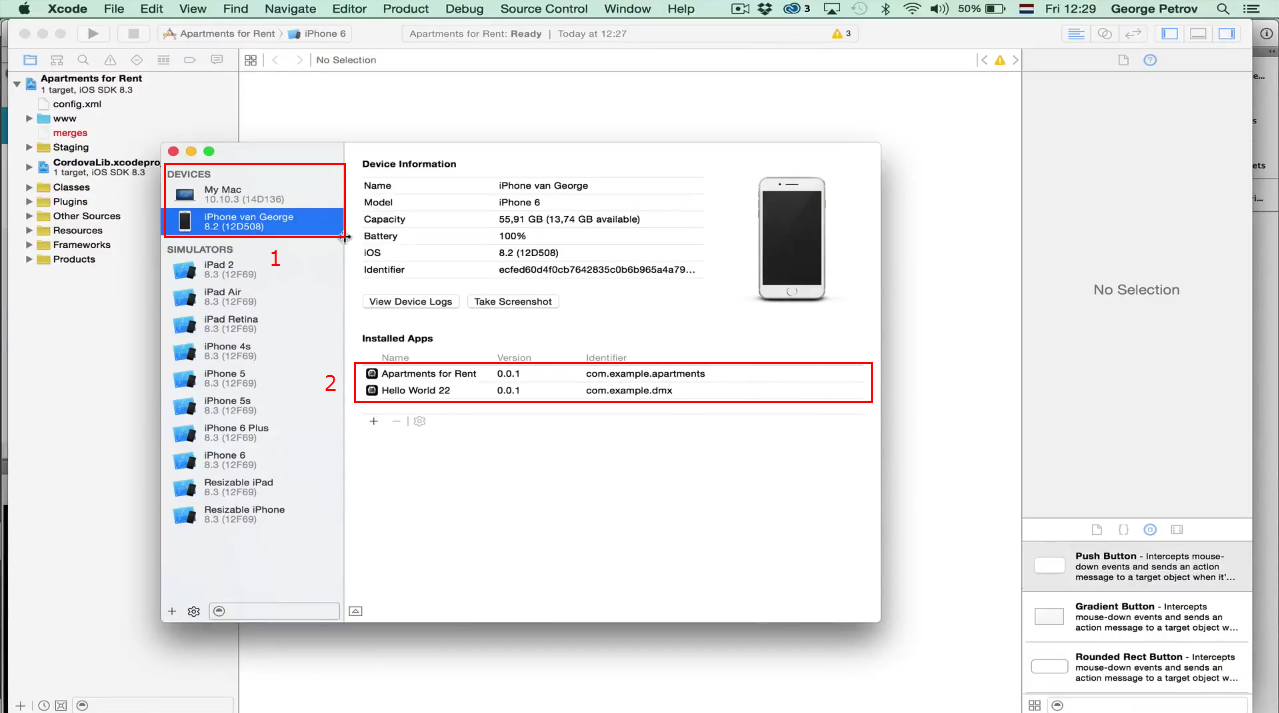Add a device with sidebar plus button
This screenshot has height=713, width=1279.
(172, 611)
